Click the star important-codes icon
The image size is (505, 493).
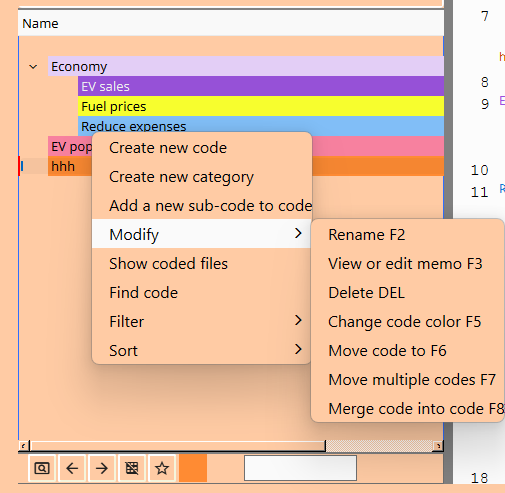162,468
